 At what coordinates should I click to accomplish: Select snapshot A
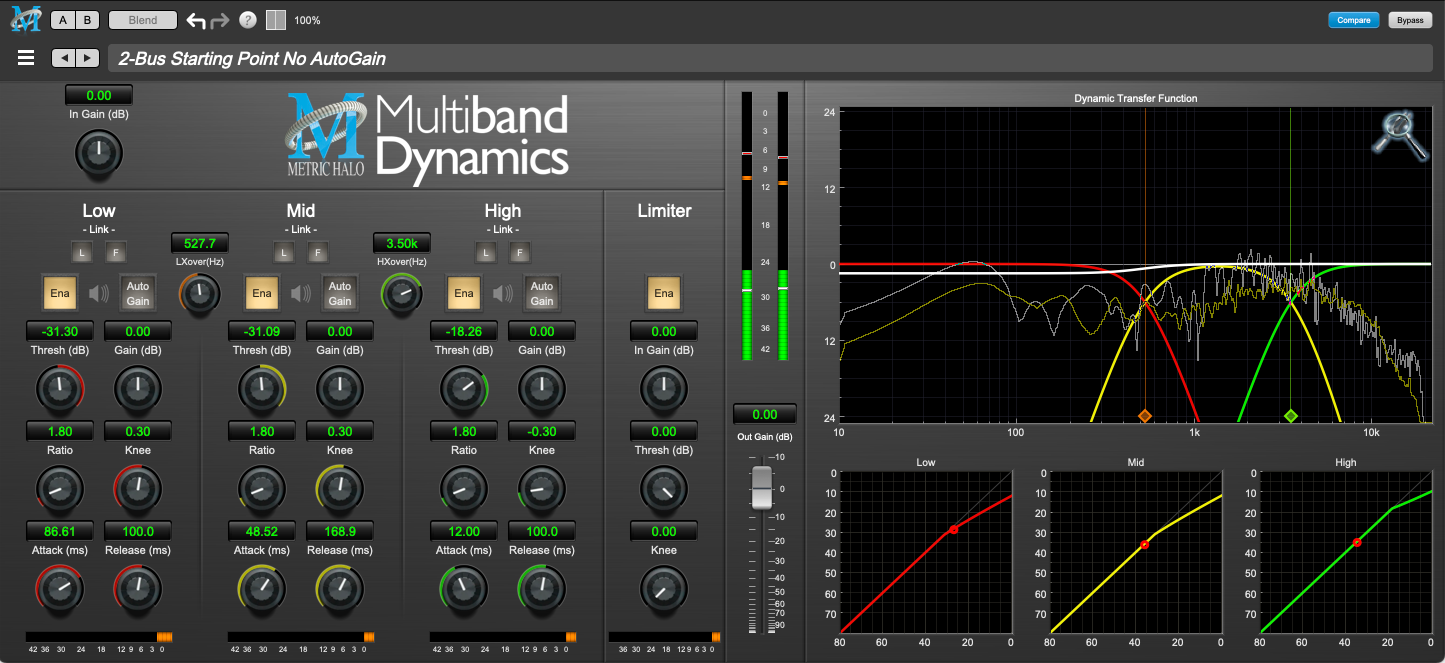[x=61, y=19]
